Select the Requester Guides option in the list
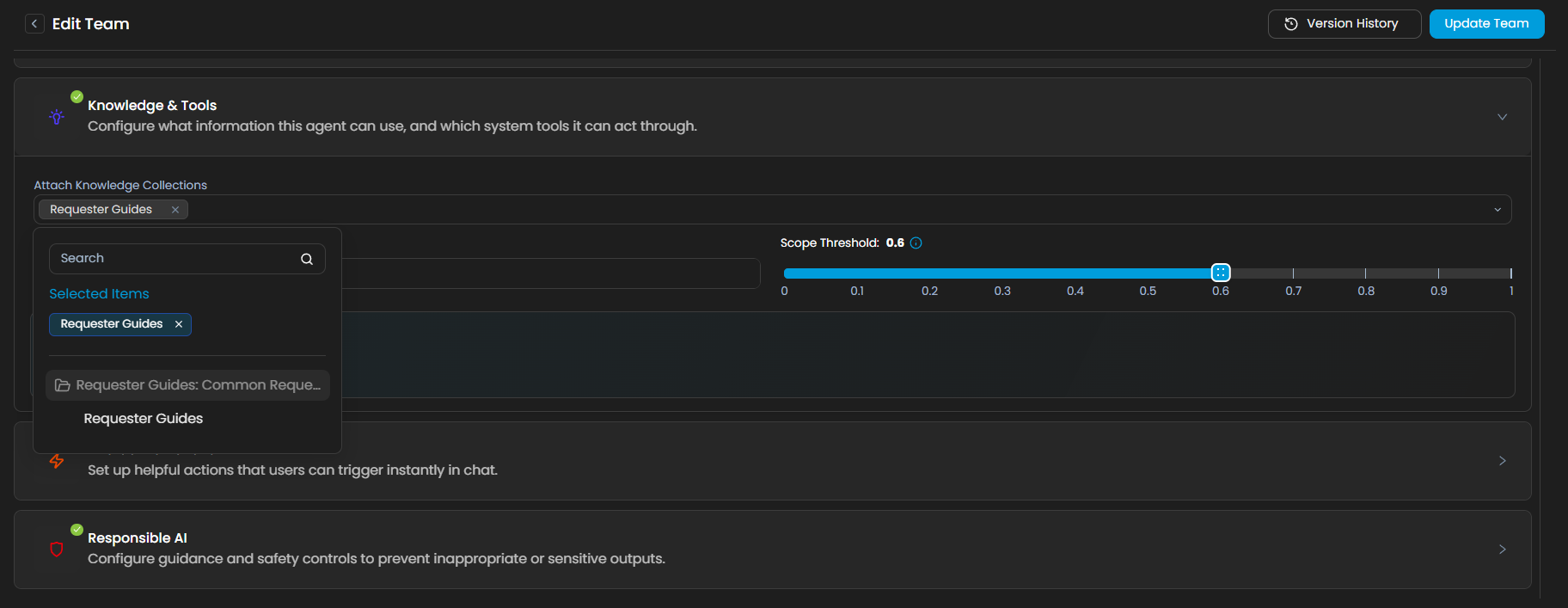Screen dimensions: 1568x608 point(144,419)
